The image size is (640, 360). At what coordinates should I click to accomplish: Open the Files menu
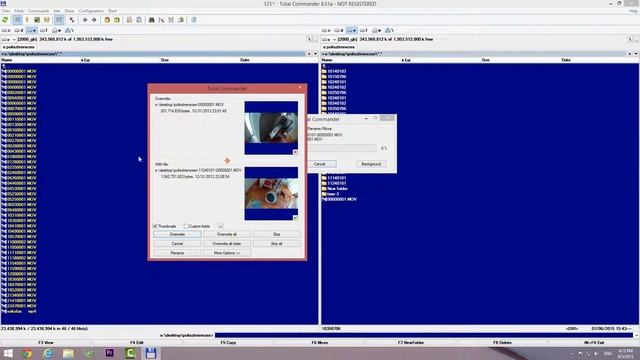coord(6,11)
